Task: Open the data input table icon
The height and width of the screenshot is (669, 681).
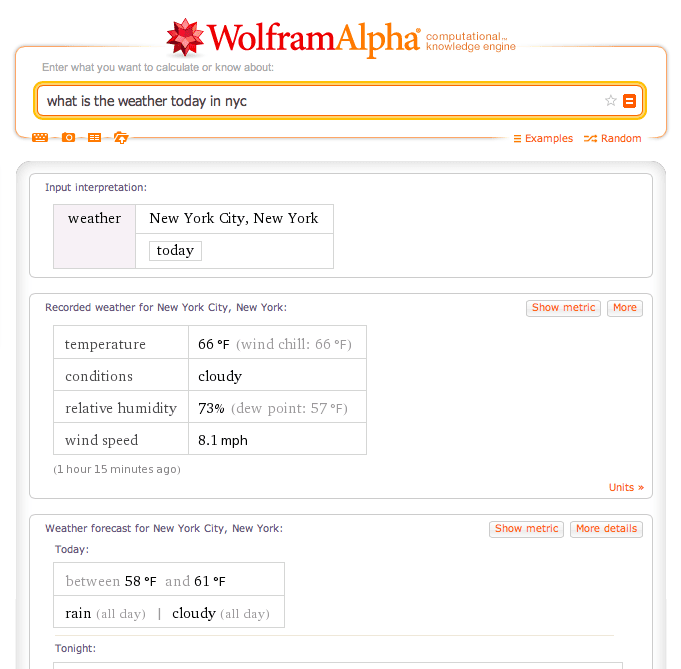Action: coord(94,138)
